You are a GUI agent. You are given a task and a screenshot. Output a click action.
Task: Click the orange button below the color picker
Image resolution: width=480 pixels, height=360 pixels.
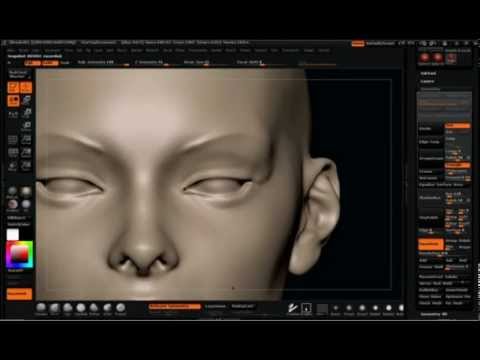pos(19,294)
